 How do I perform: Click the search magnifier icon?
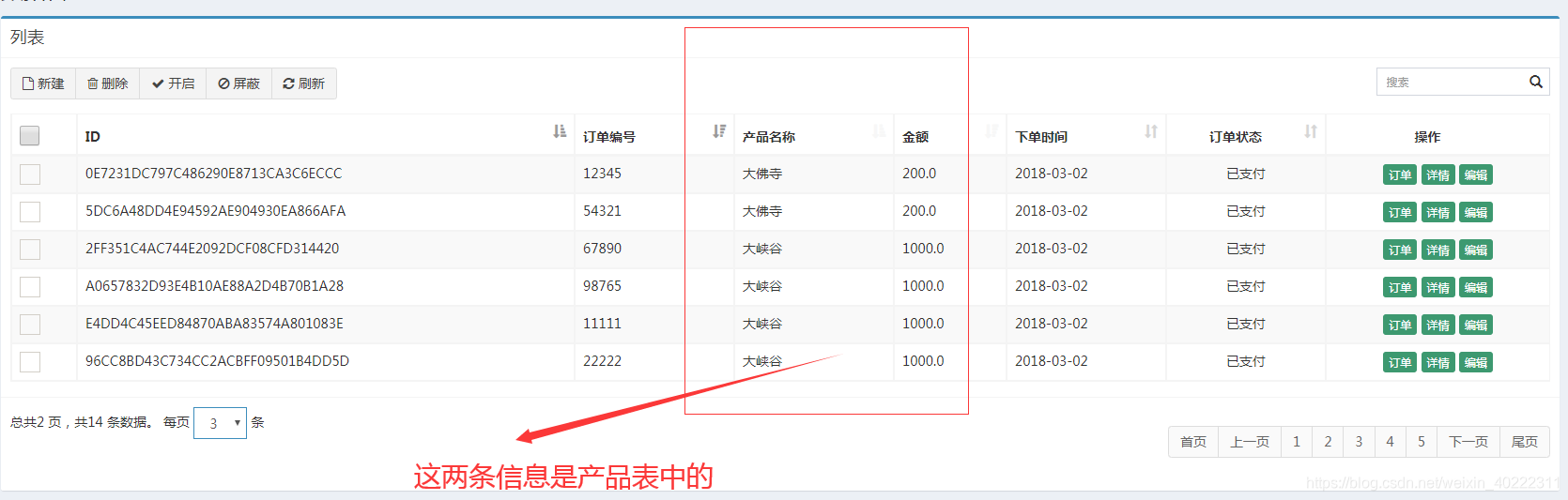point(1536,82)
